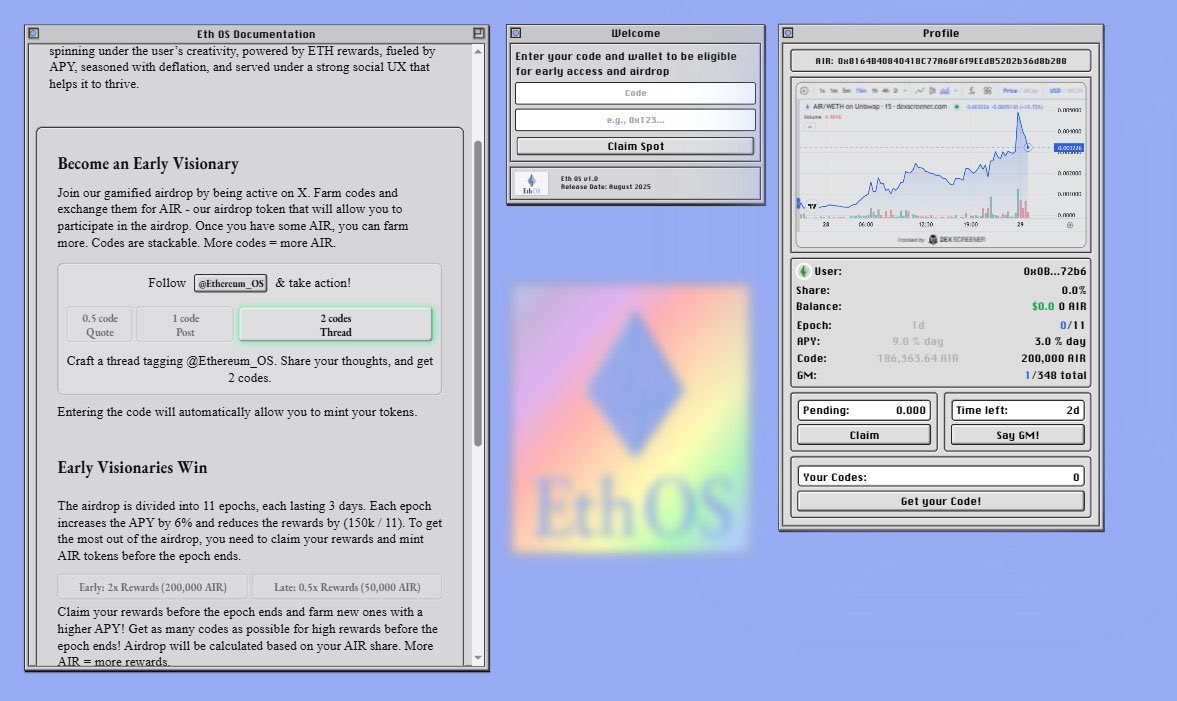Open the chart indicators icon

[x=971, y=91]
